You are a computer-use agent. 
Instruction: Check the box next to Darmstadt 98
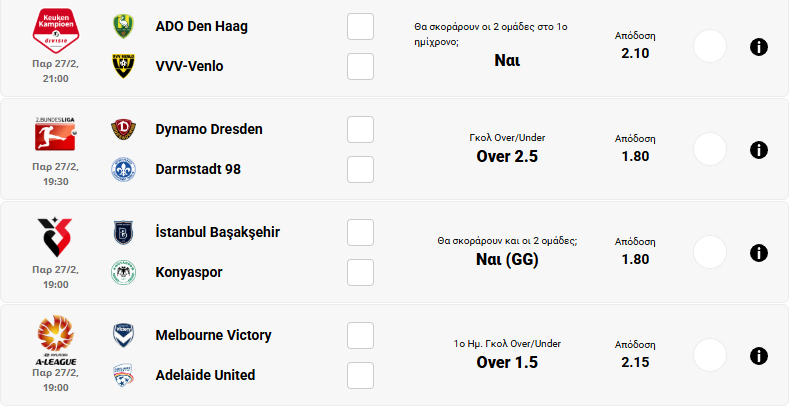coord(360,170)
